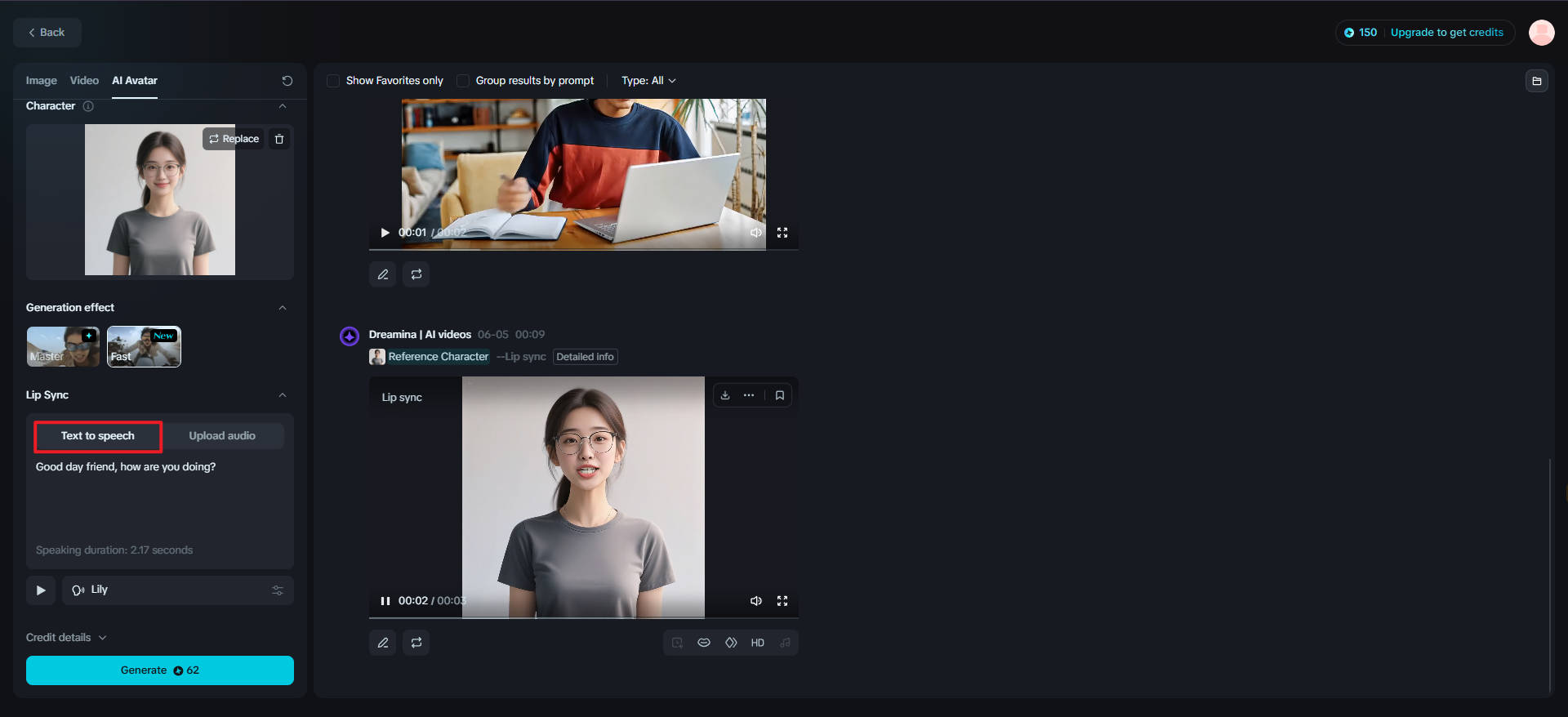This screenshot has width=1568, height=717.
Task: Click the frame interpolation diamond icon
Action: coord(731,643)
